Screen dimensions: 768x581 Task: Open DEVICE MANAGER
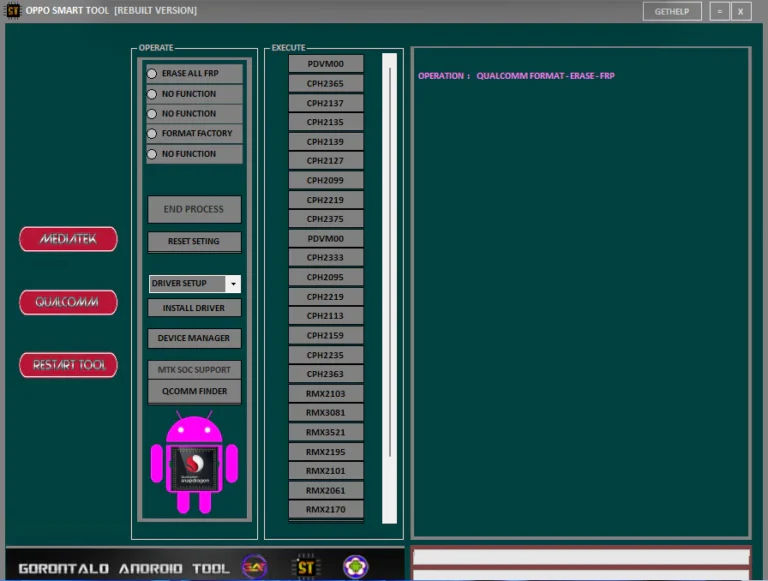[194, 338]
